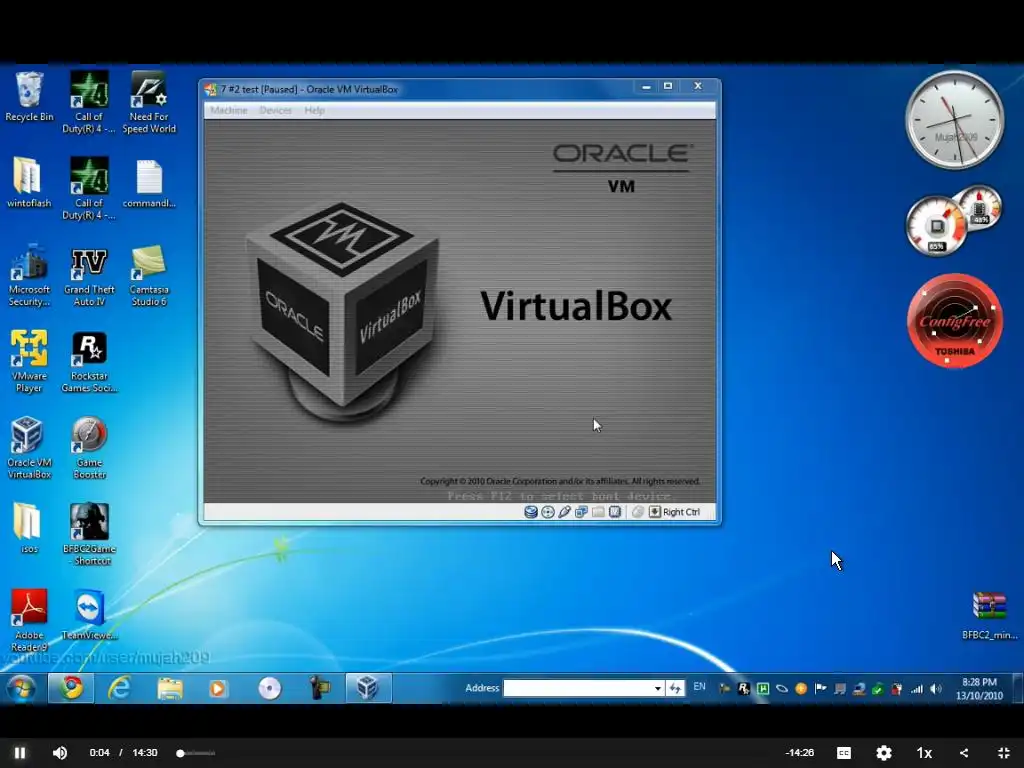Click the optical disc icon in VirtualBox status bar
Screen dimensions: 1024x768
[x=548, y=512]
